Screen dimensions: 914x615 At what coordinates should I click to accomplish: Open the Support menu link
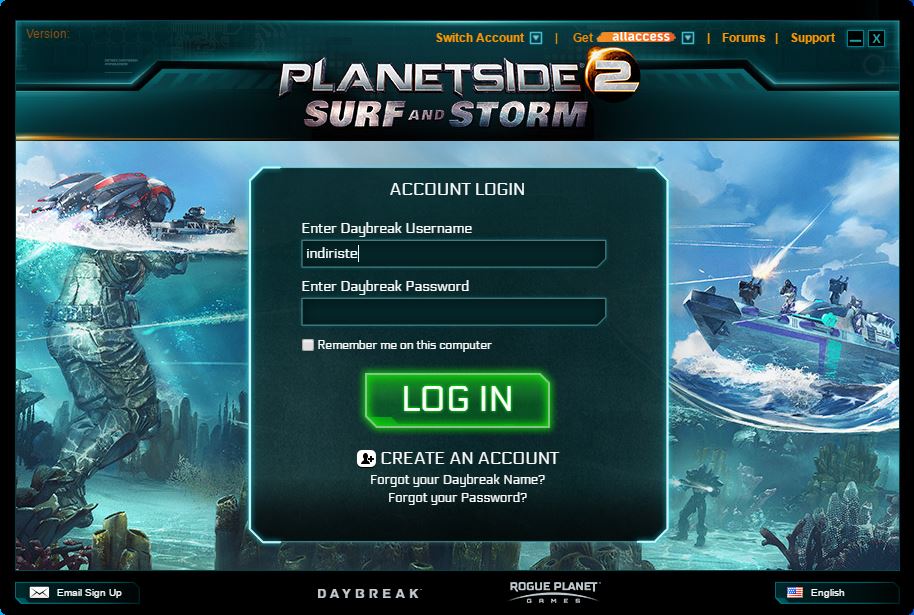tap(813, 38)
